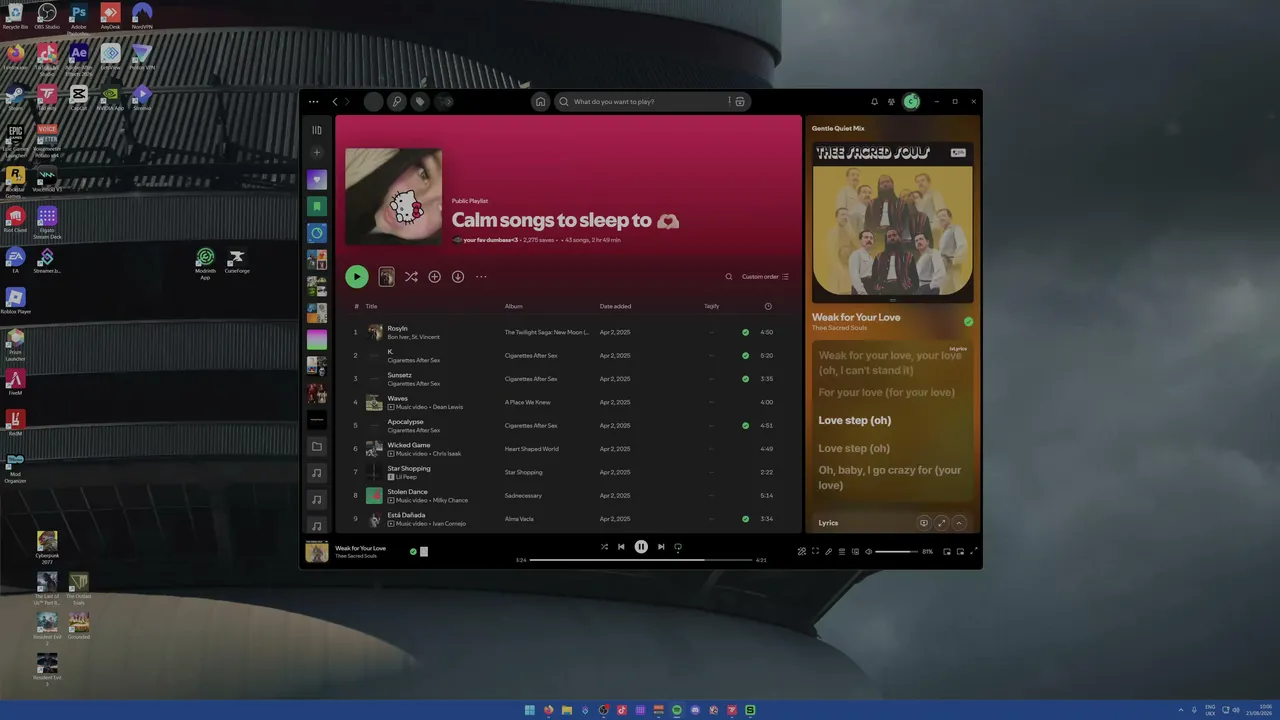The height and width of the screenshot is (720, 1280).
Task: Download the playlist for offline
Action: pyautogui.click(x=457, y=277)
